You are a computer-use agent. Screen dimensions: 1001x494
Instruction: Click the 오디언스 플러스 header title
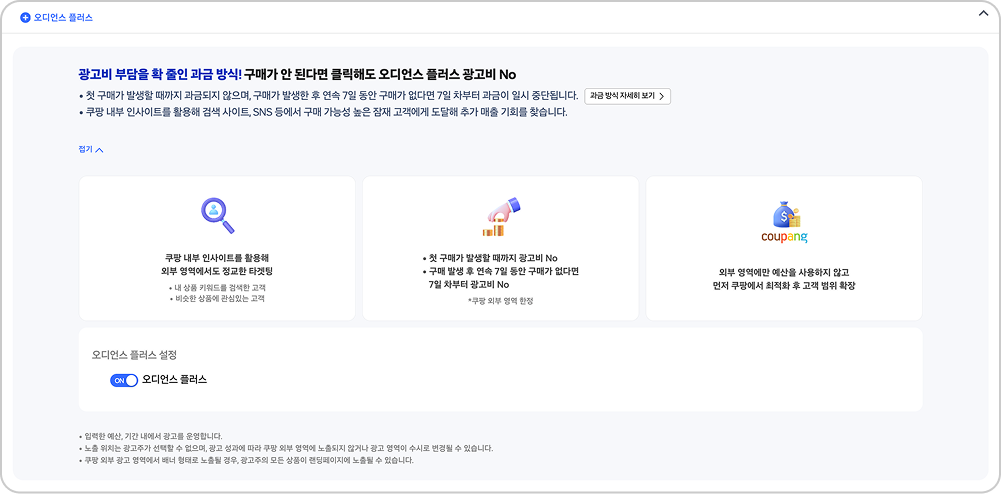pos(63,18)
